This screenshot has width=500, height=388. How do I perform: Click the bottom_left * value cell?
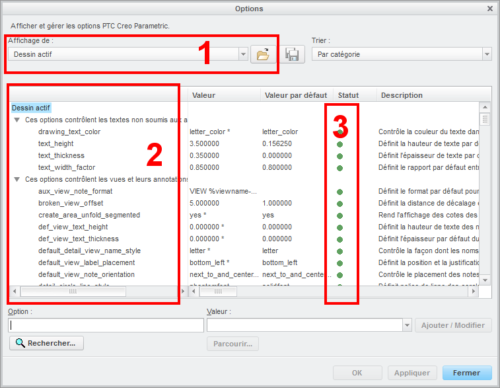click(209, 263)
